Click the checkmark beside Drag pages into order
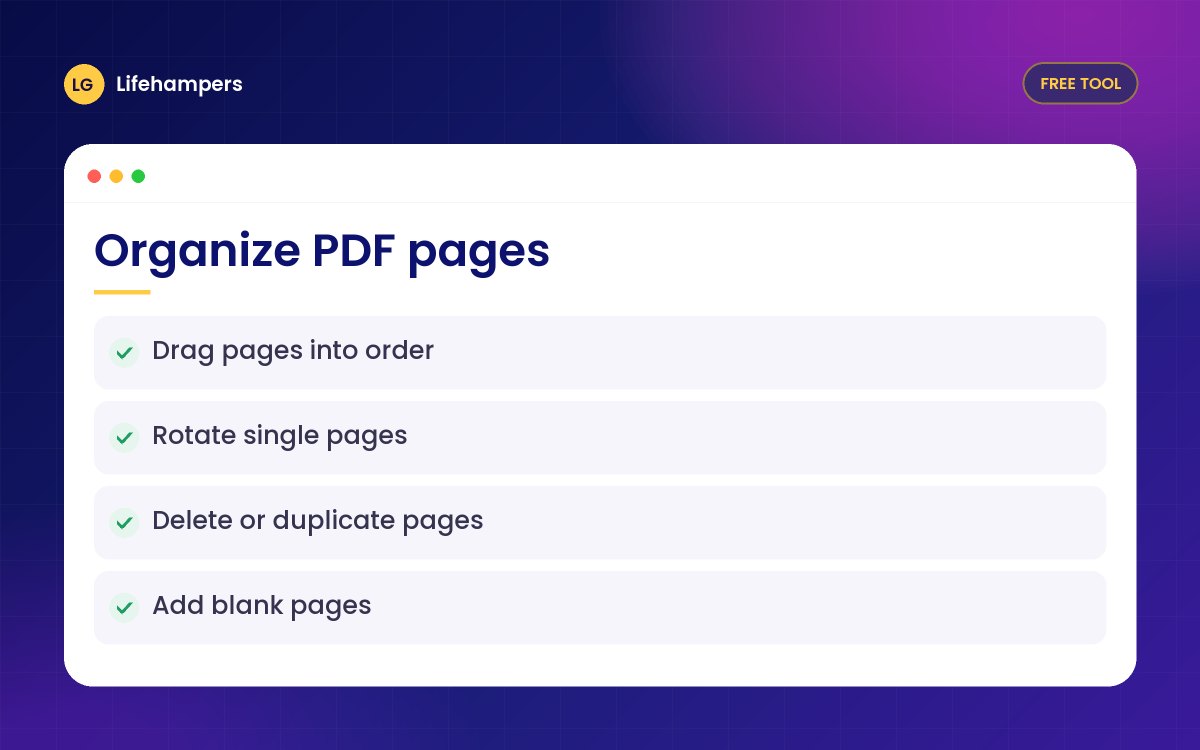The image size is (1200, 750). coord(124,352)
